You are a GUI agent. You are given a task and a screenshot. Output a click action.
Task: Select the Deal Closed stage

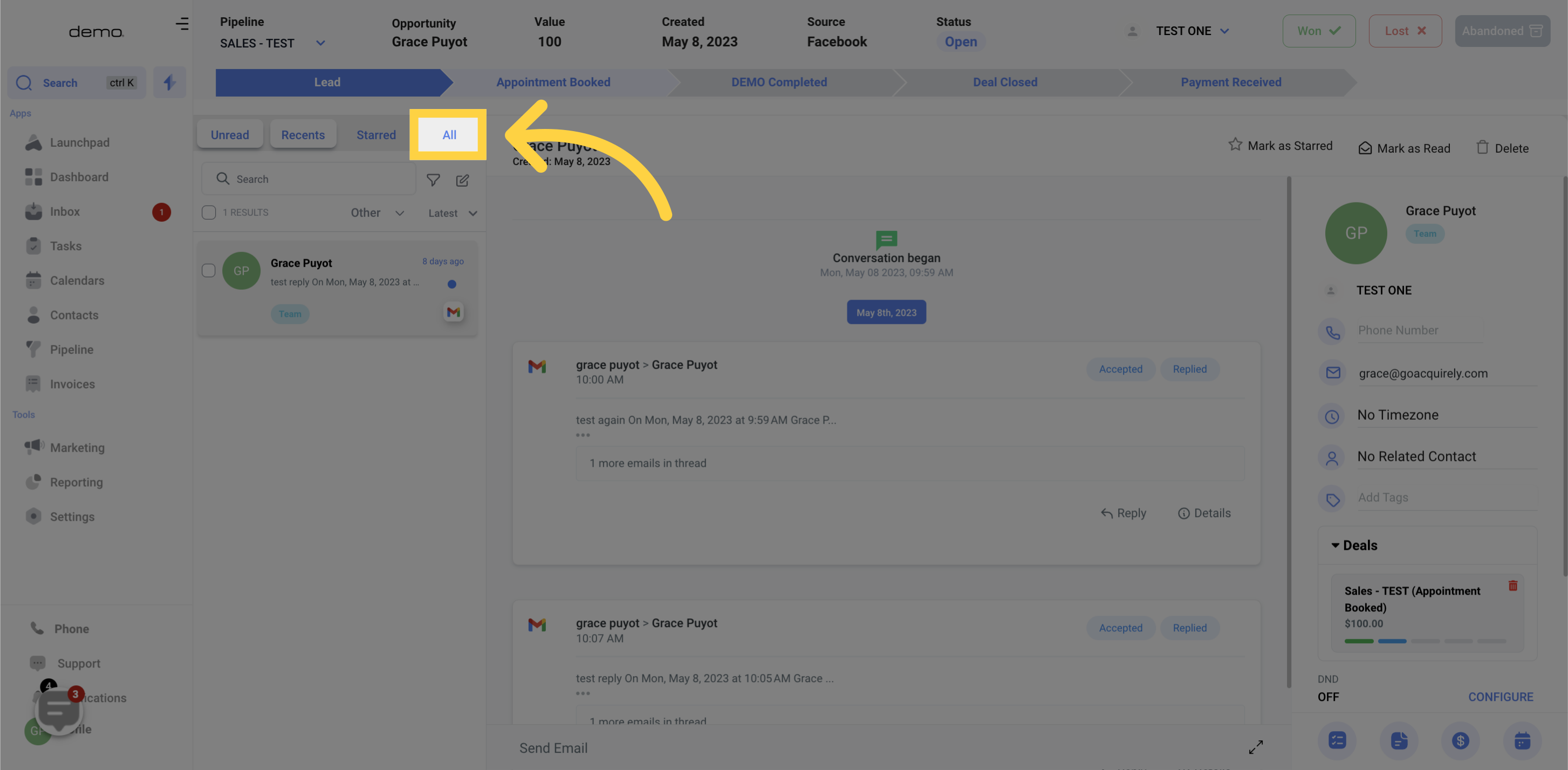point(1005,82)
